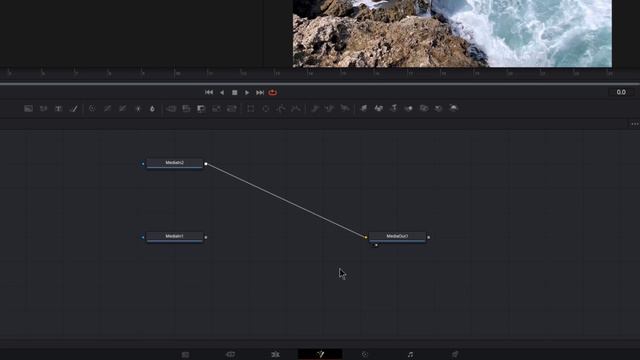This screenshot has width=640, height=360.
Task: Add an Image Plane 3D node
Action: (x=364, y=109)
